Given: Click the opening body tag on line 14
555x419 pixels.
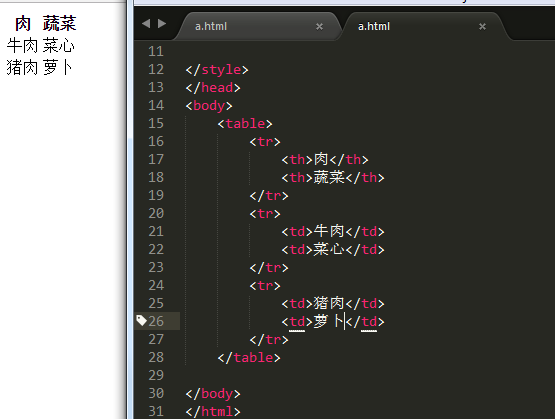Looking at the screenshot, I should (209, 106).
